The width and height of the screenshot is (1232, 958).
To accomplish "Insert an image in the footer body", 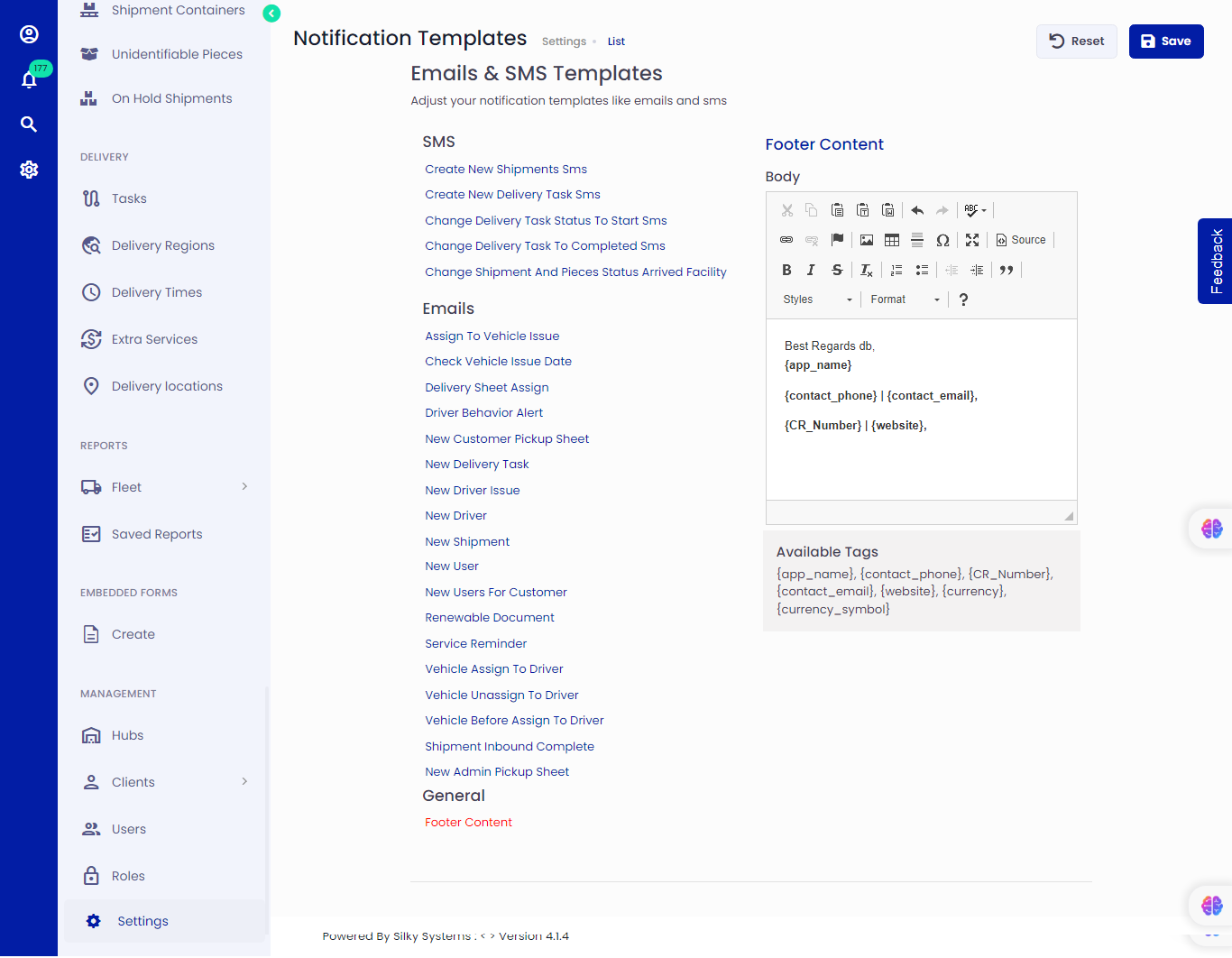I will tap(866, 239).
